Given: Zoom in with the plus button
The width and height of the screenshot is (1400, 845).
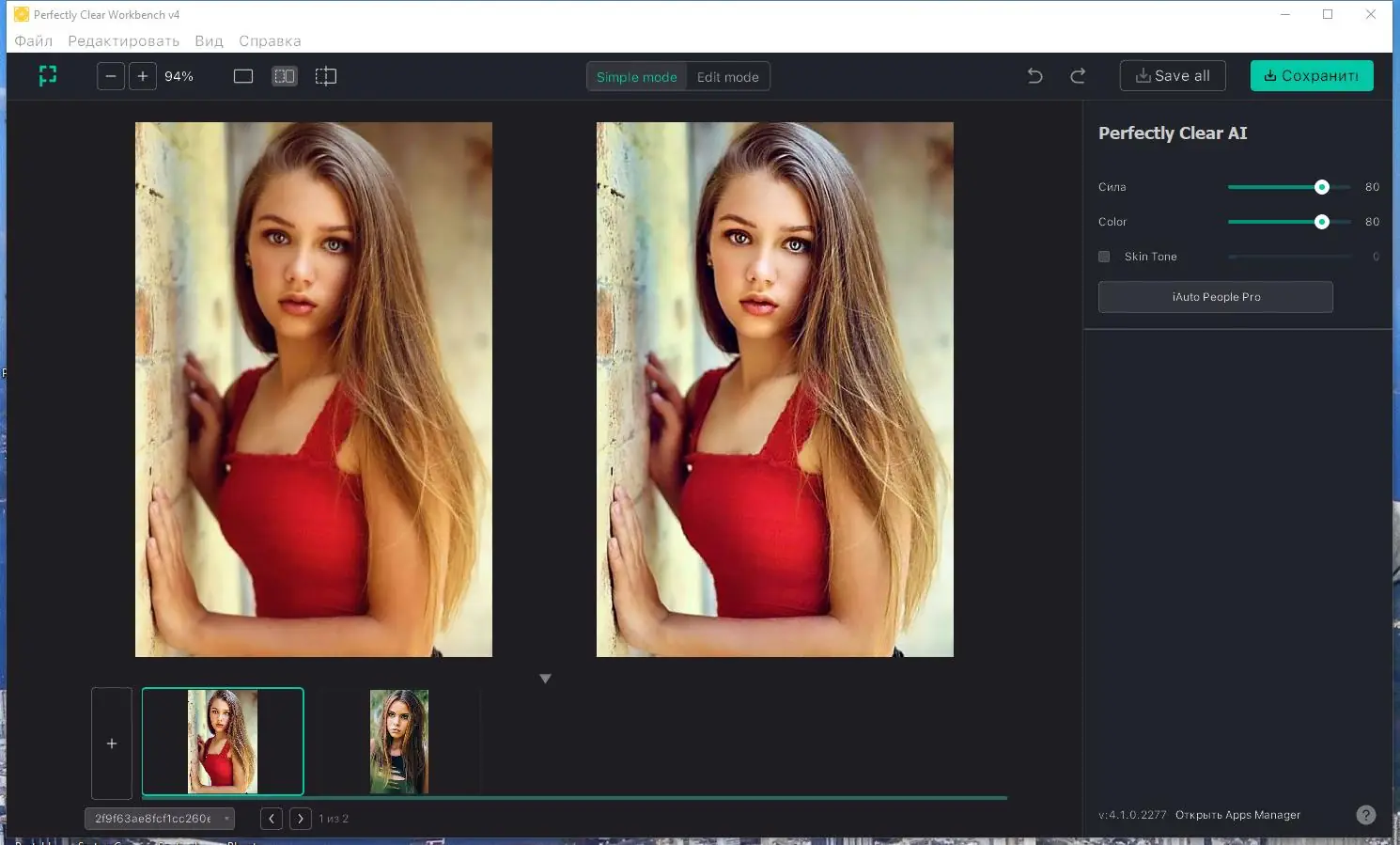Looking at the screenshot, I should [x=142, y=76].
